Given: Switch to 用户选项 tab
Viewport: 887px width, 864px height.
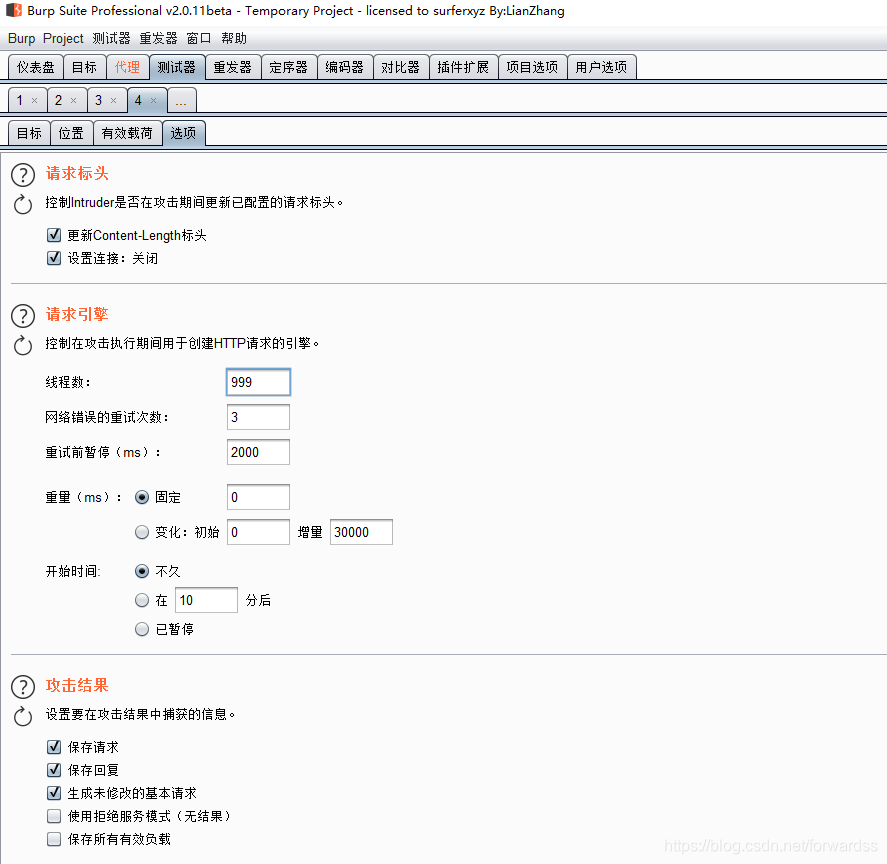Looking at the screenshot, I should coord(601,67).
